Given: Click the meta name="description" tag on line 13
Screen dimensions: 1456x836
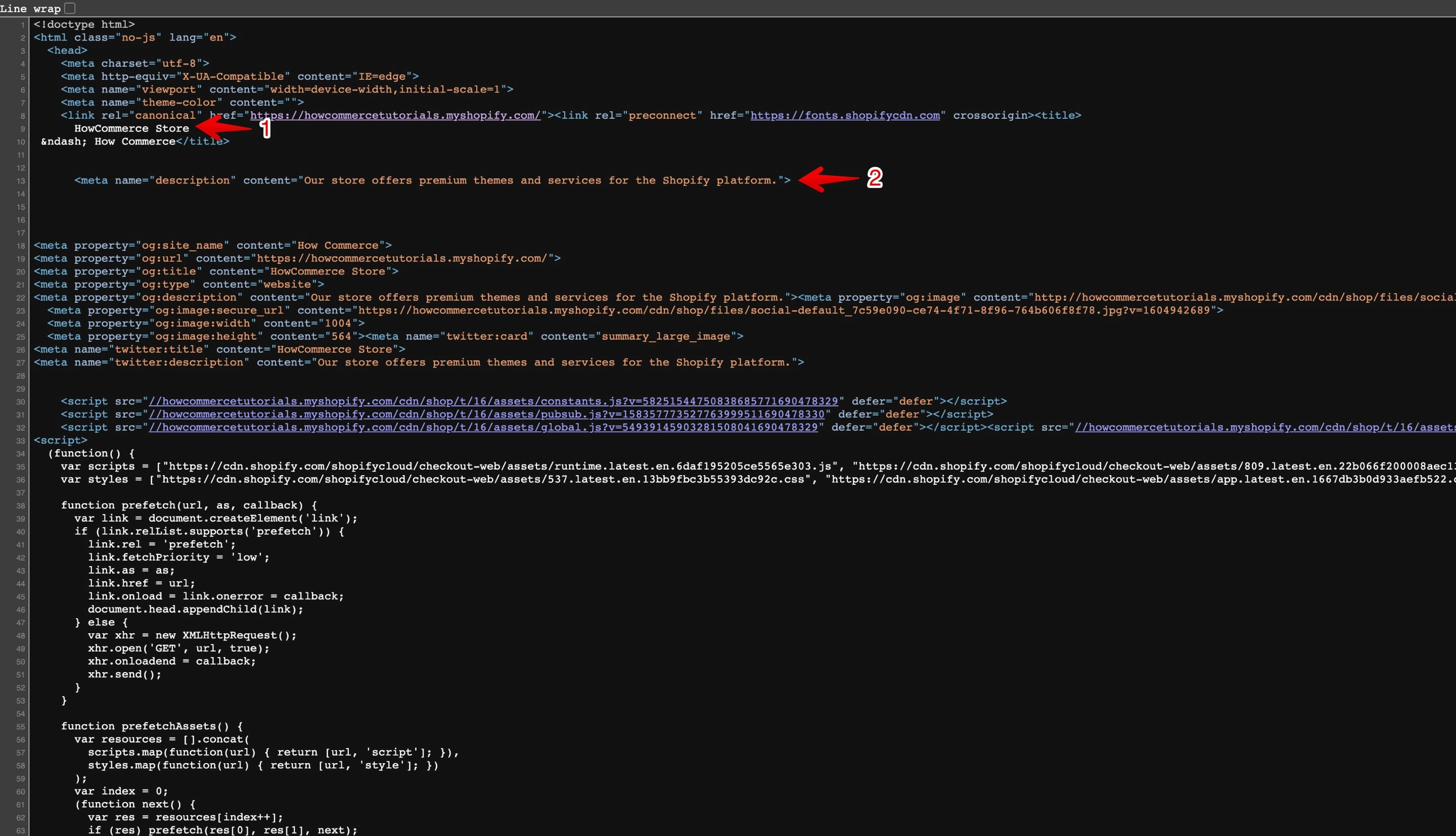Looking at the screenshot, I should click(432, 180).
